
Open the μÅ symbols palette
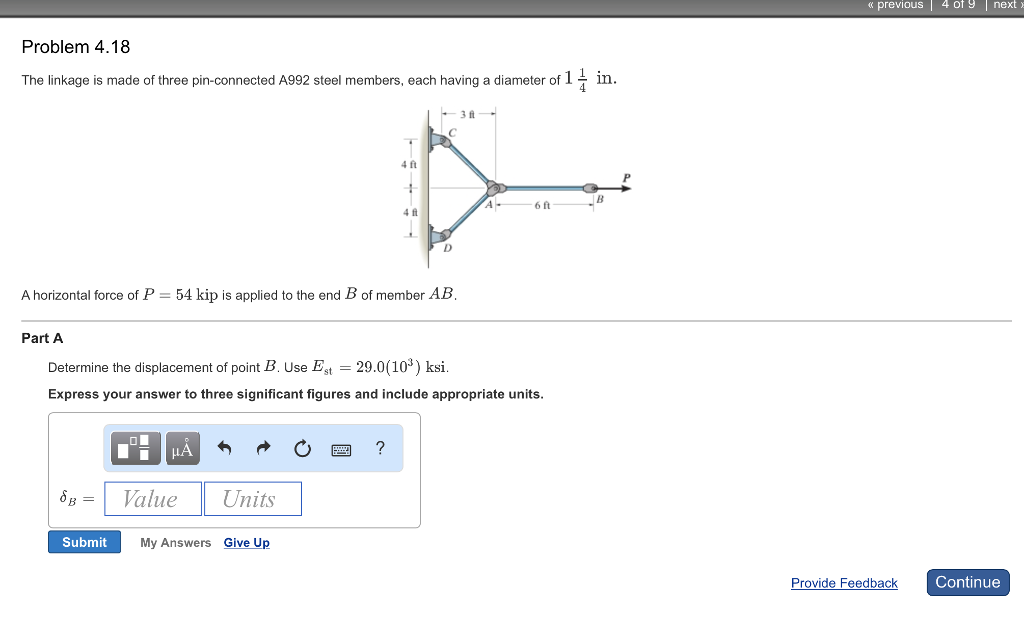click(x=181, y=448)
